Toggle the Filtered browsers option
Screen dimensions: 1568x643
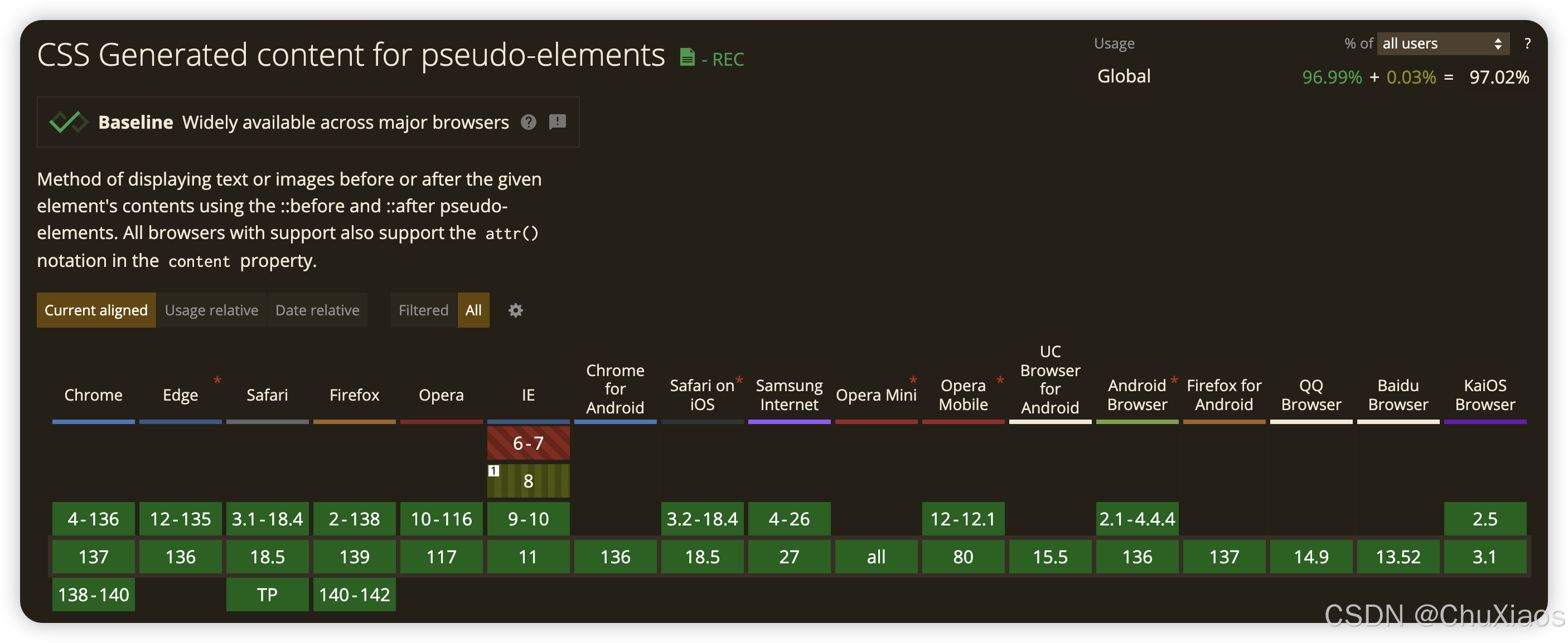(x=423, y=310)
